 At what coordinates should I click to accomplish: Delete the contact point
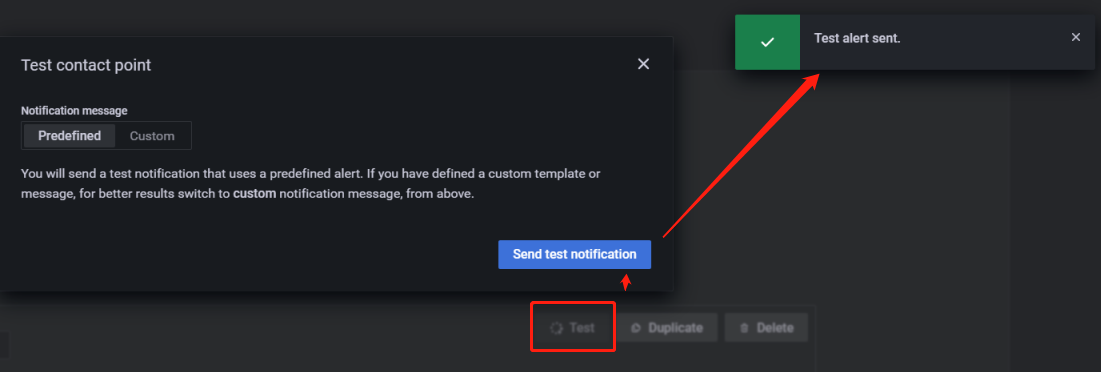(x=767, y=328)
